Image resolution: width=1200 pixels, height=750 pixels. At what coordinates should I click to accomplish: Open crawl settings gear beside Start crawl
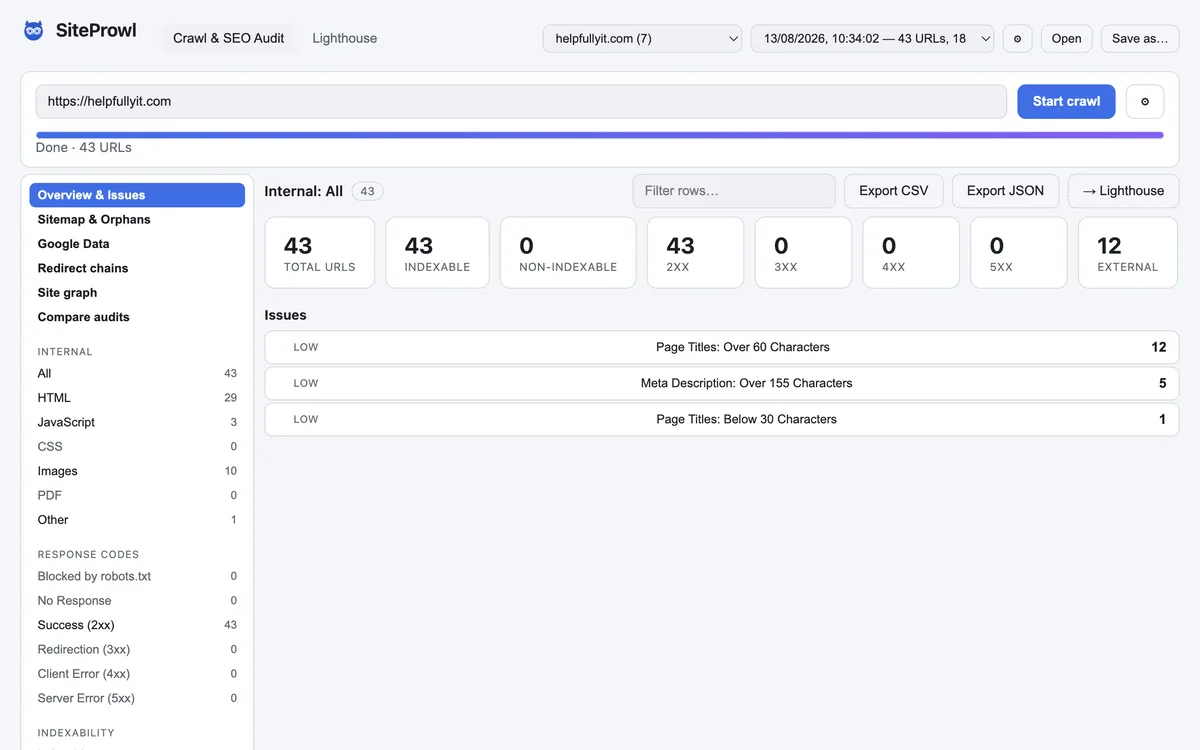1145,101
